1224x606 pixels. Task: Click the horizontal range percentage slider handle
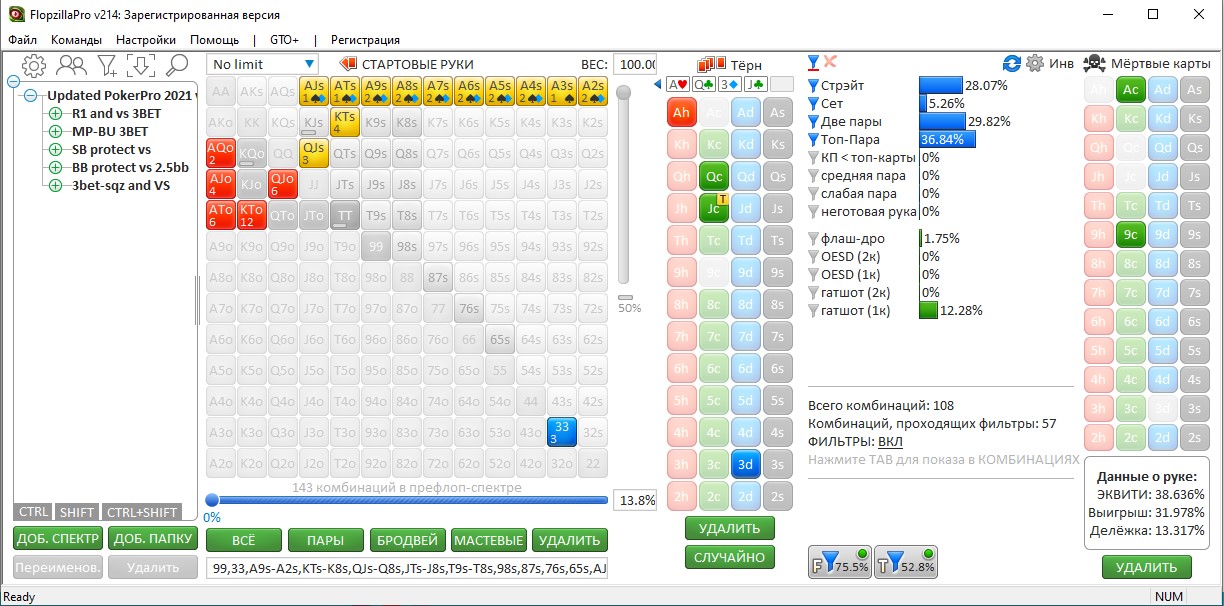coord(212,500)
